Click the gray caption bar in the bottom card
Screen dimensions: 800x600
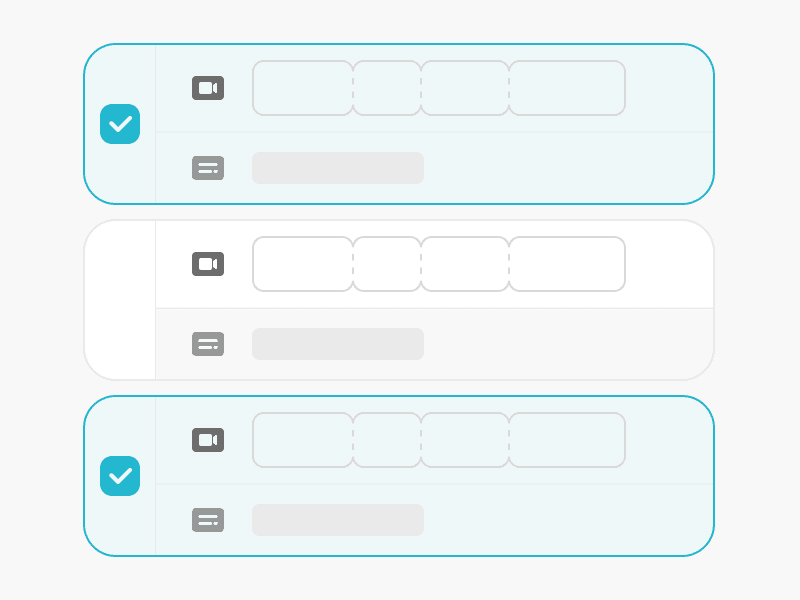(338, 520)
